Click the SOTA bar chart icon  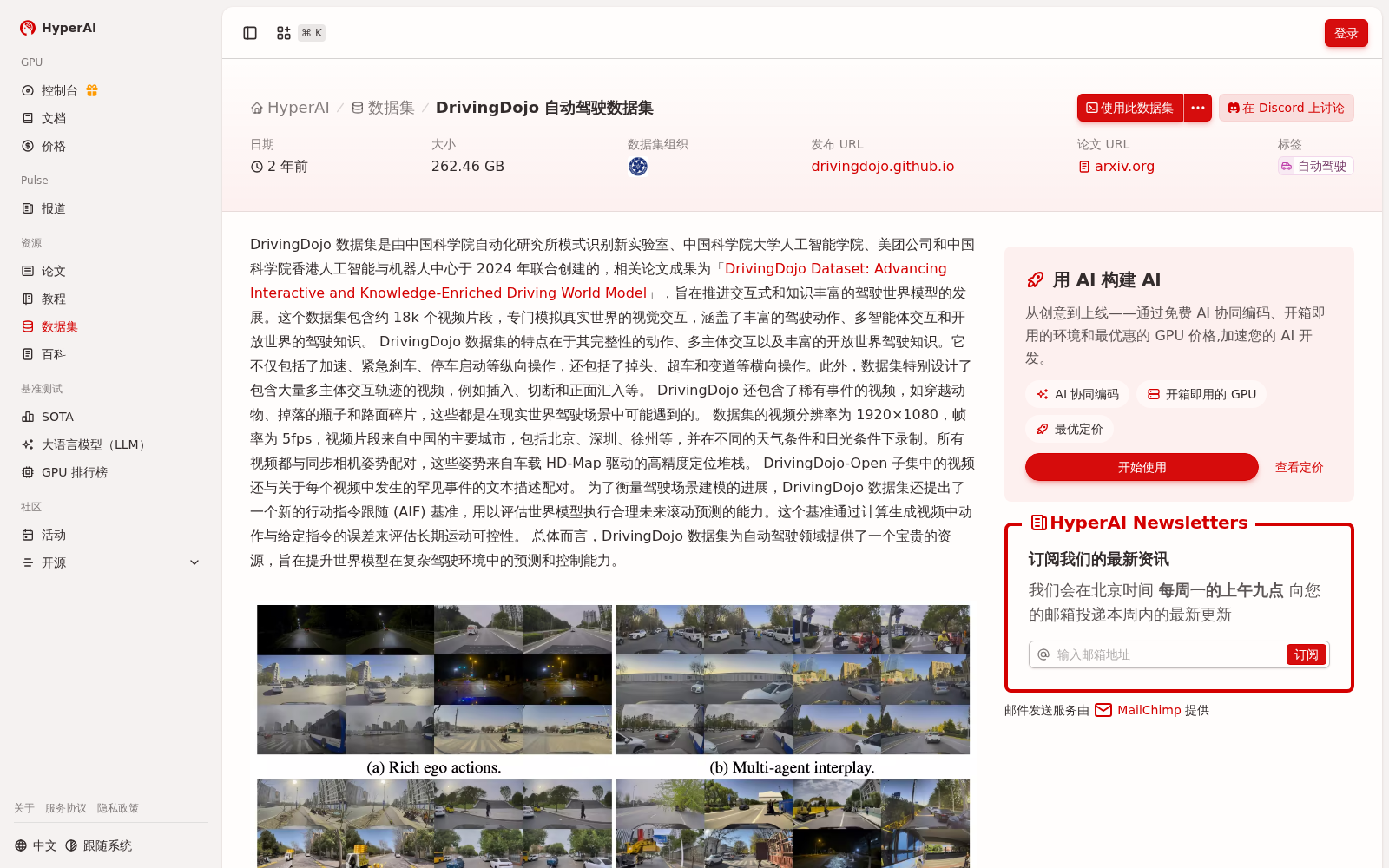point(28,417)
